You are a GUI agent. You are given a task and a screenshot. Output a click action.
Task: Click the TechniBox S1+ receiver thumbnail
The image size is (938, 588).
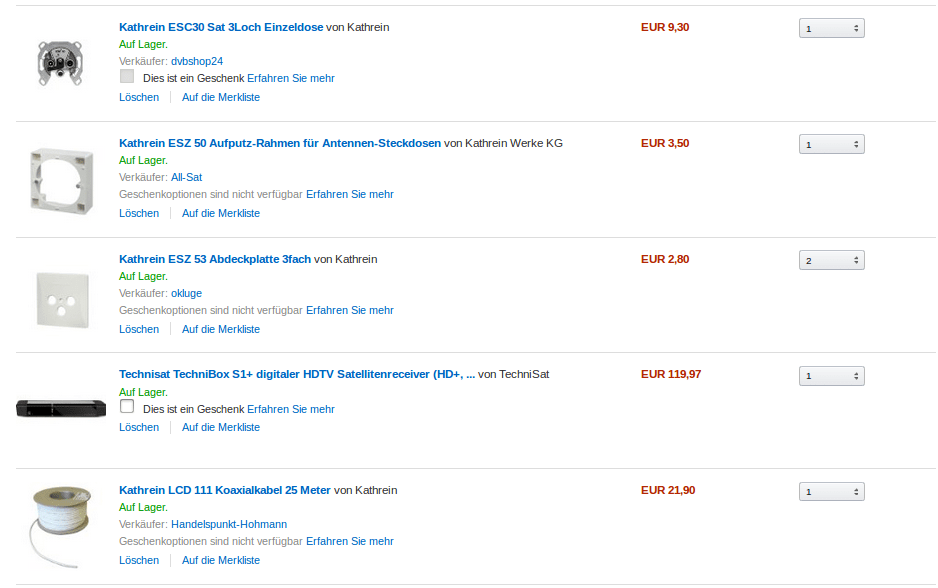point(61,408)
